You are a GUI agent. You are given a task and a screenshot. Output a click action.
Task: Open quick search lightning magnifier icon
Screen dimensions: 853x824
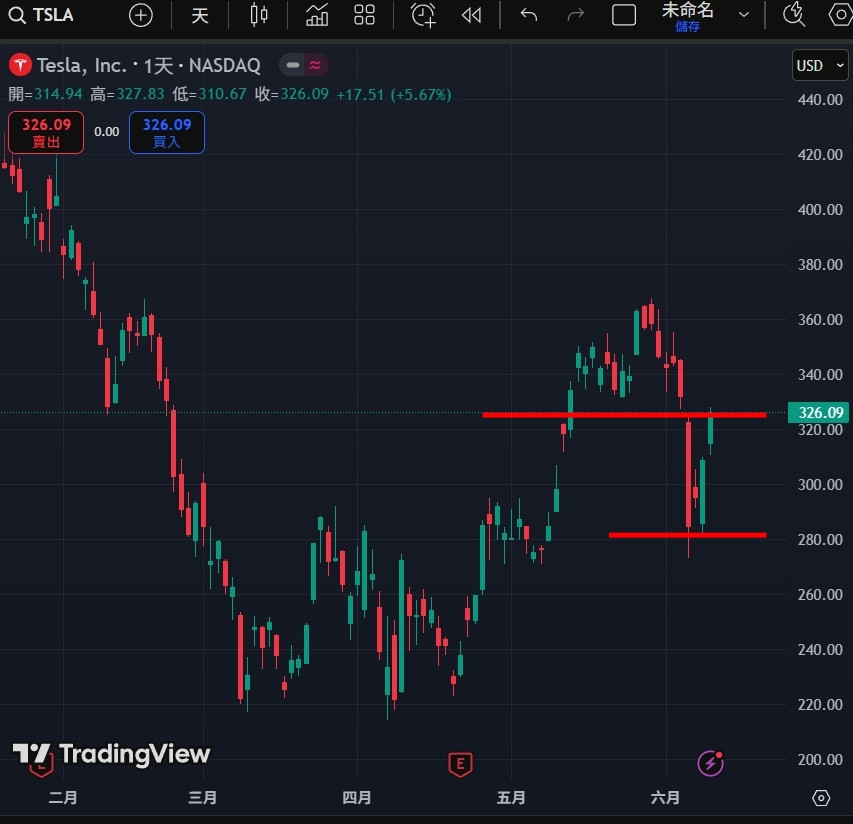click(x=794, y=14)
